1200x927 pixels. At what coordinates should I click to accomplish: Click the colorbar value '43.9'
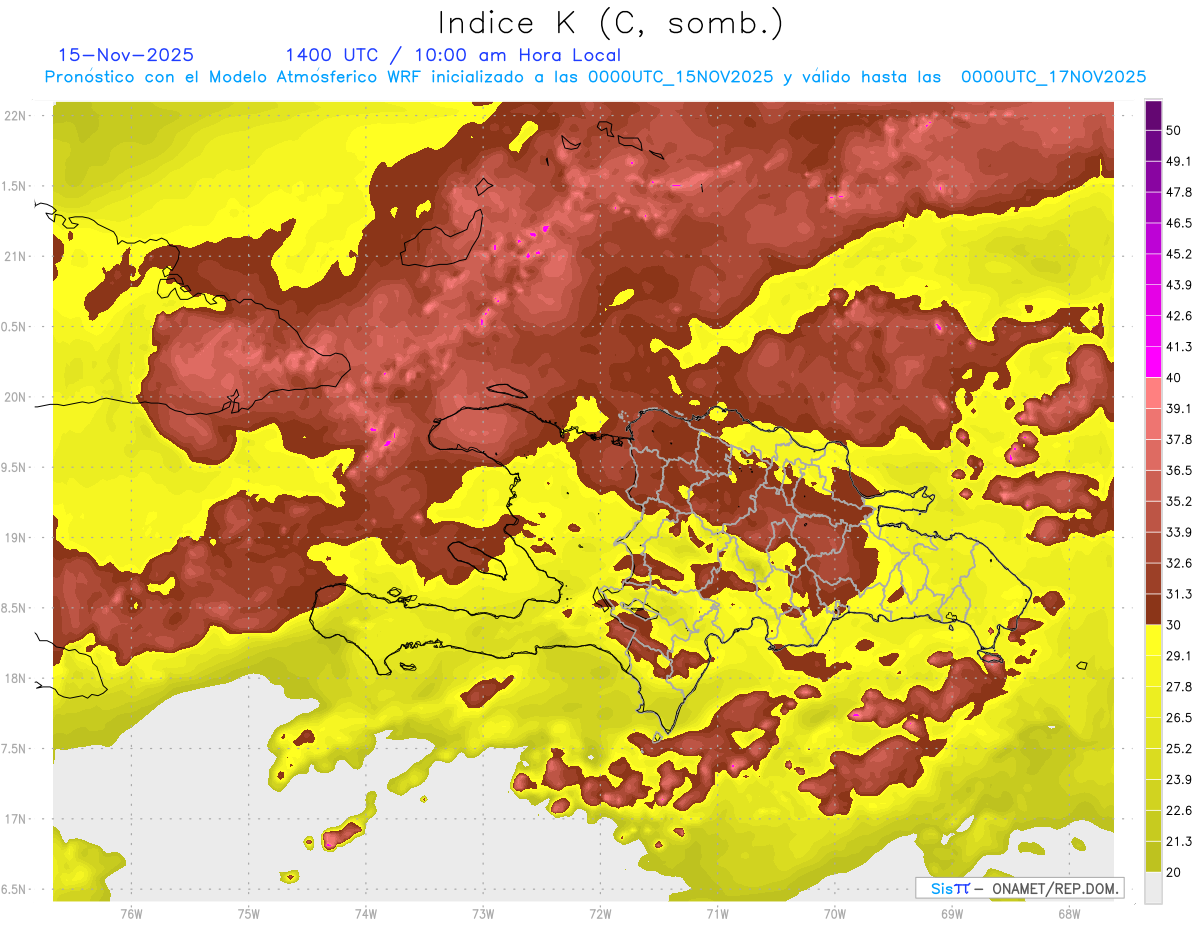coord(1178,285)
